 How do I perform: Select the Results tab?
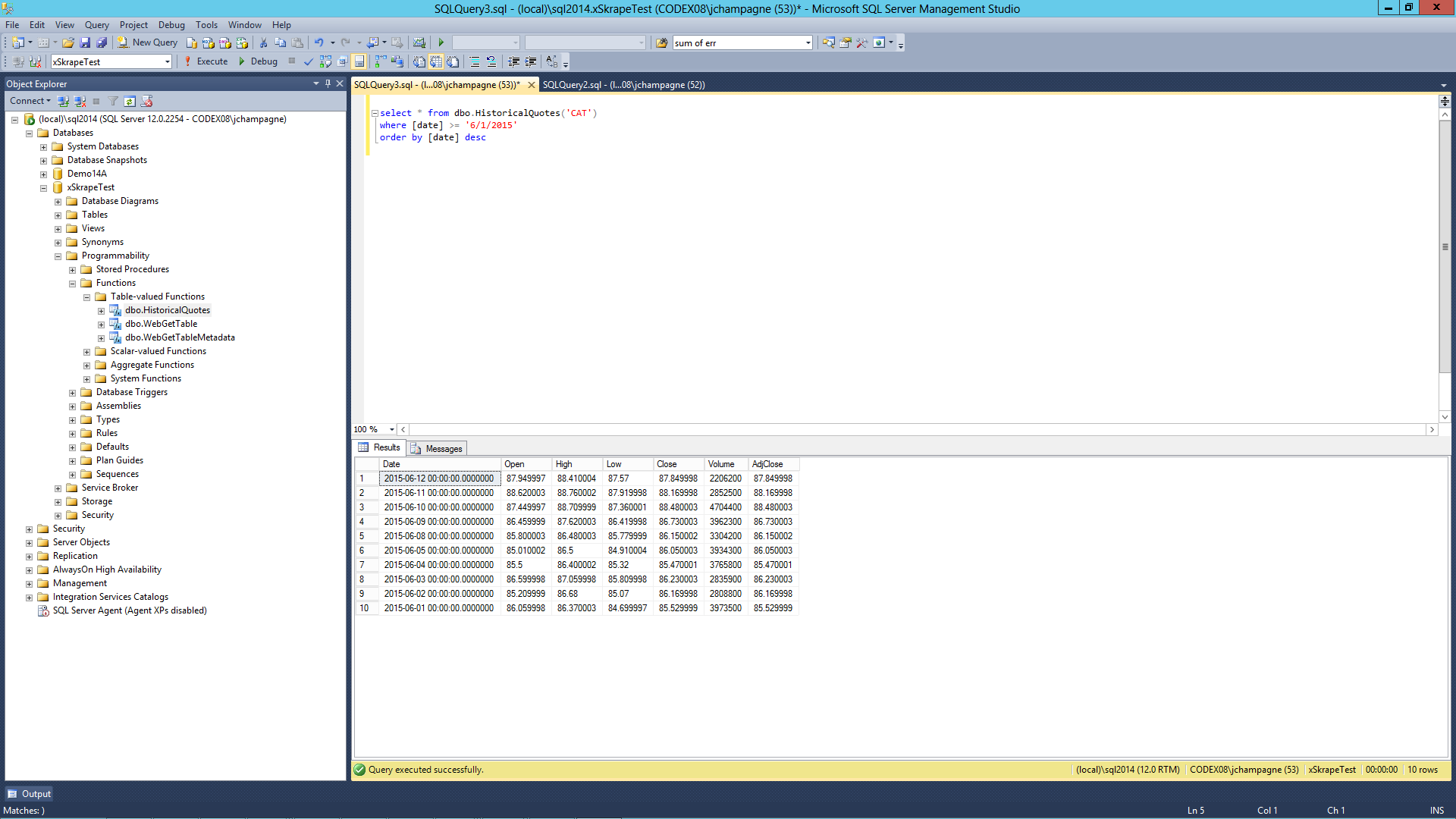pyautogui.click(x=379, y=447)
